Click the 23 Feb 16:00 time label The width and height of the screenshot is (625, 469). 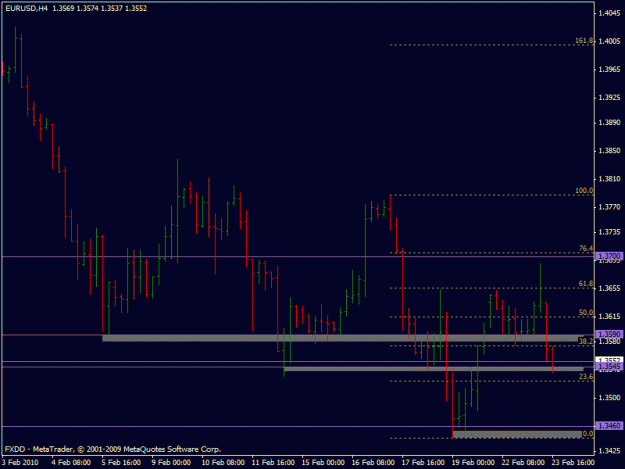pos(573,463)
